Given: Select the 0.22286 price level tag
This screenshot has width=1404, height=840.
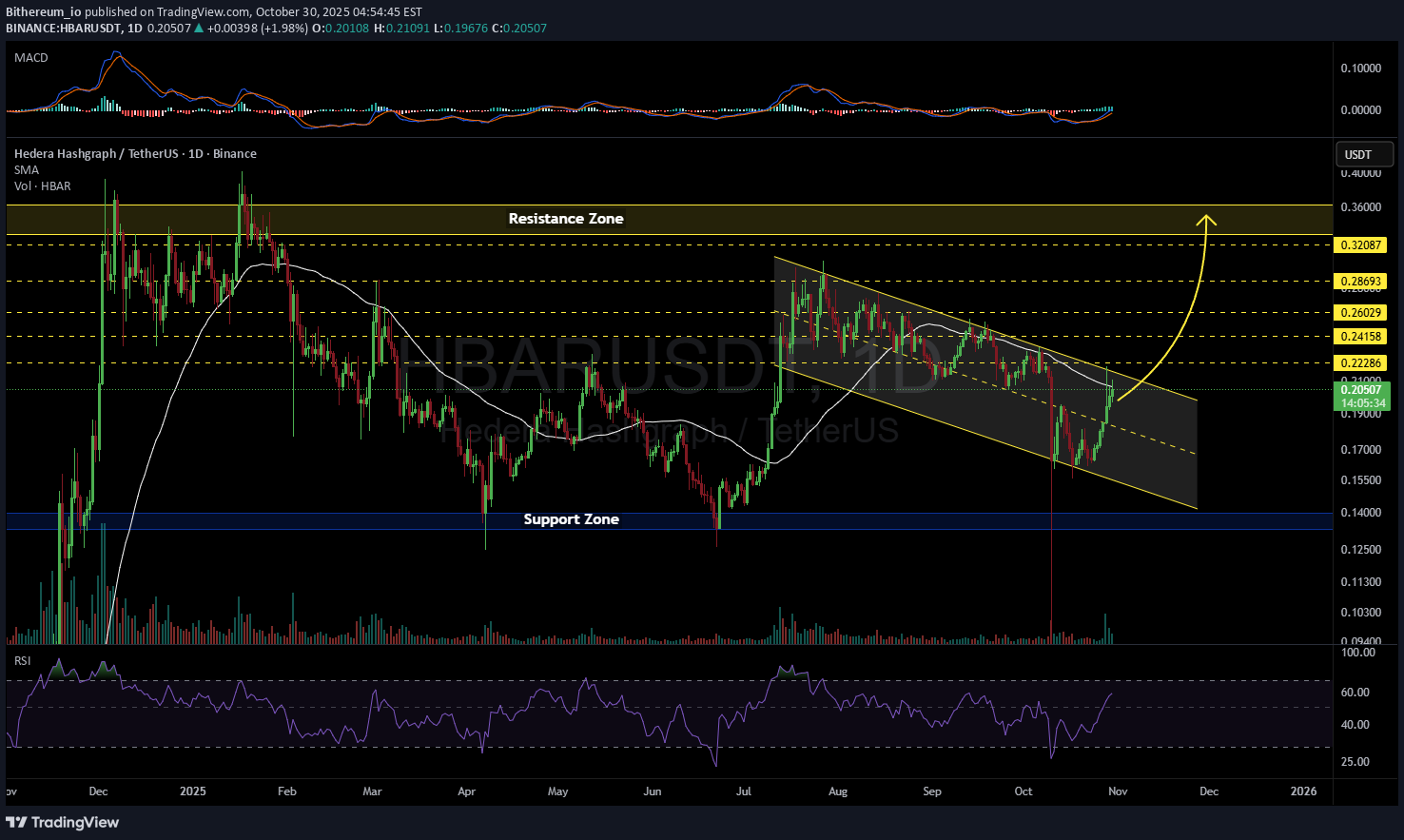Looking at the screenshot, I should point(1361,363).
